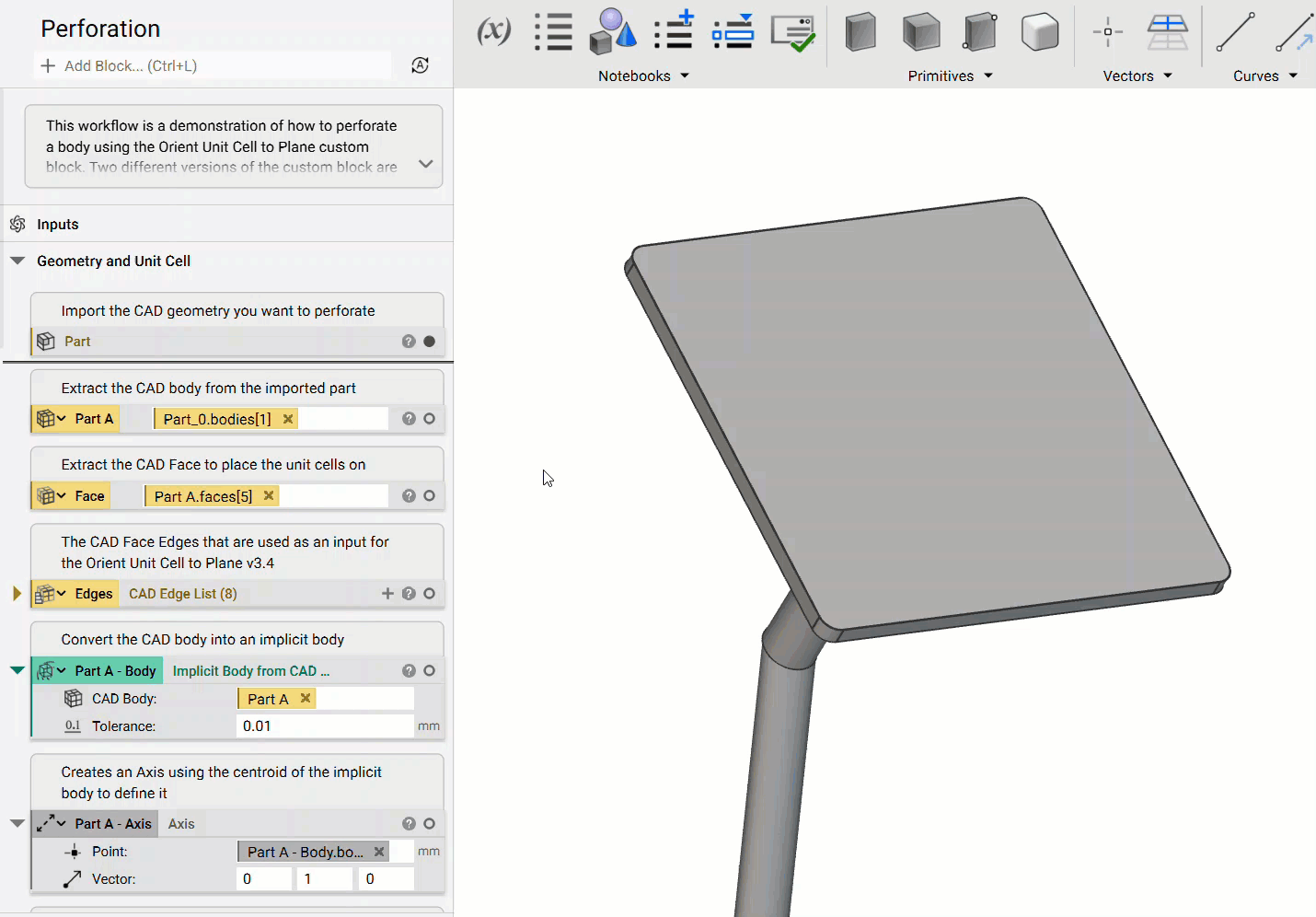Viewport: 1316px width, 917px height.
Task: Click help icon on Edges row
Action: 409,594
